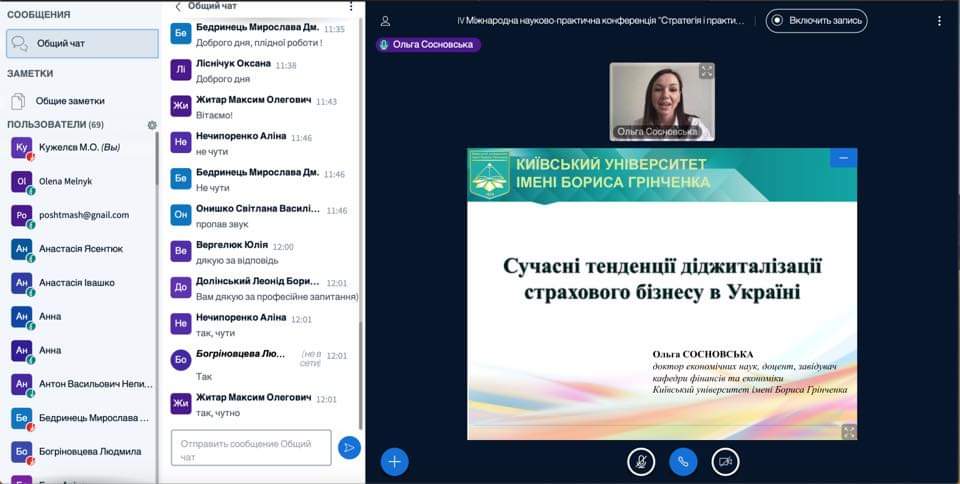
Task: Select user Богріновцева Людмила
Action: coord(80,452)
